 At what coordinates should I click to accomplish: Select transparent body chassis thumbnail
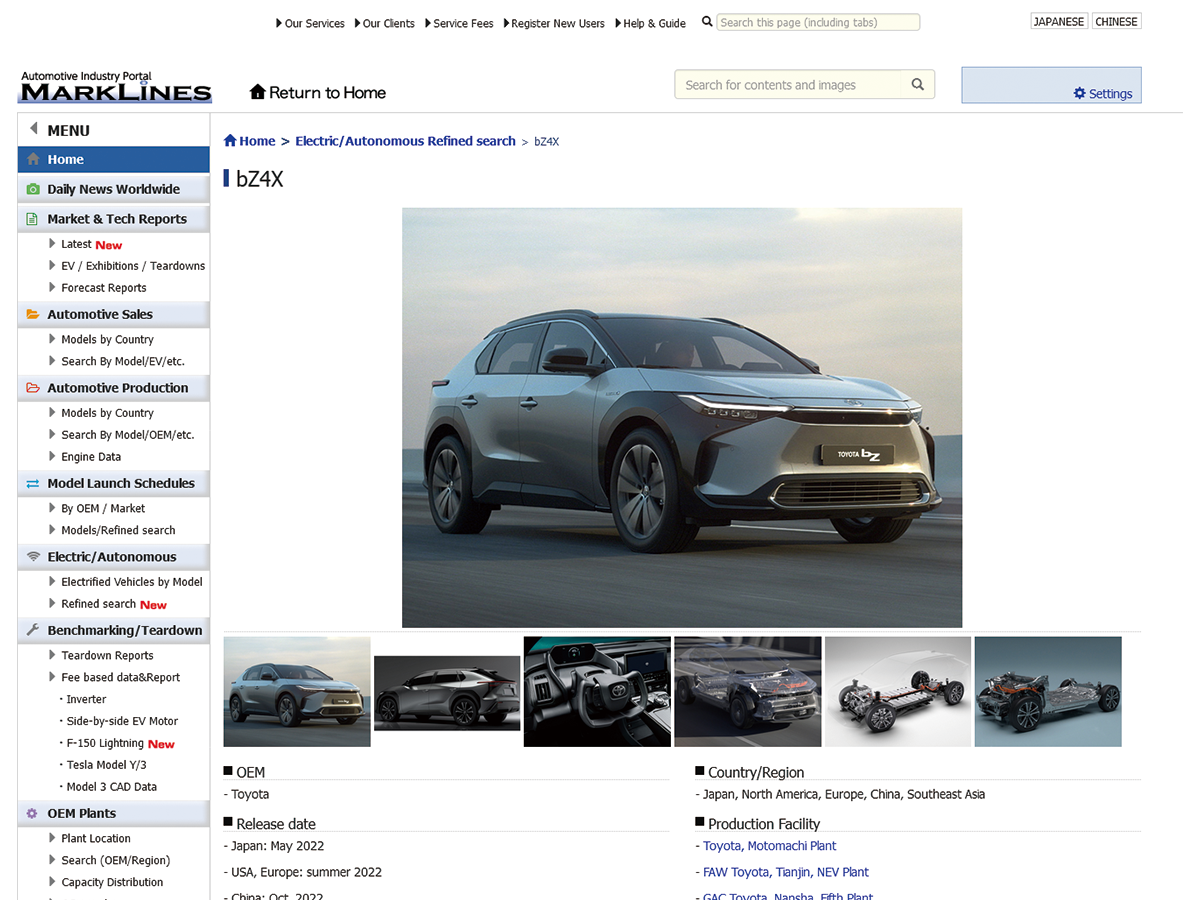point(748,692)
